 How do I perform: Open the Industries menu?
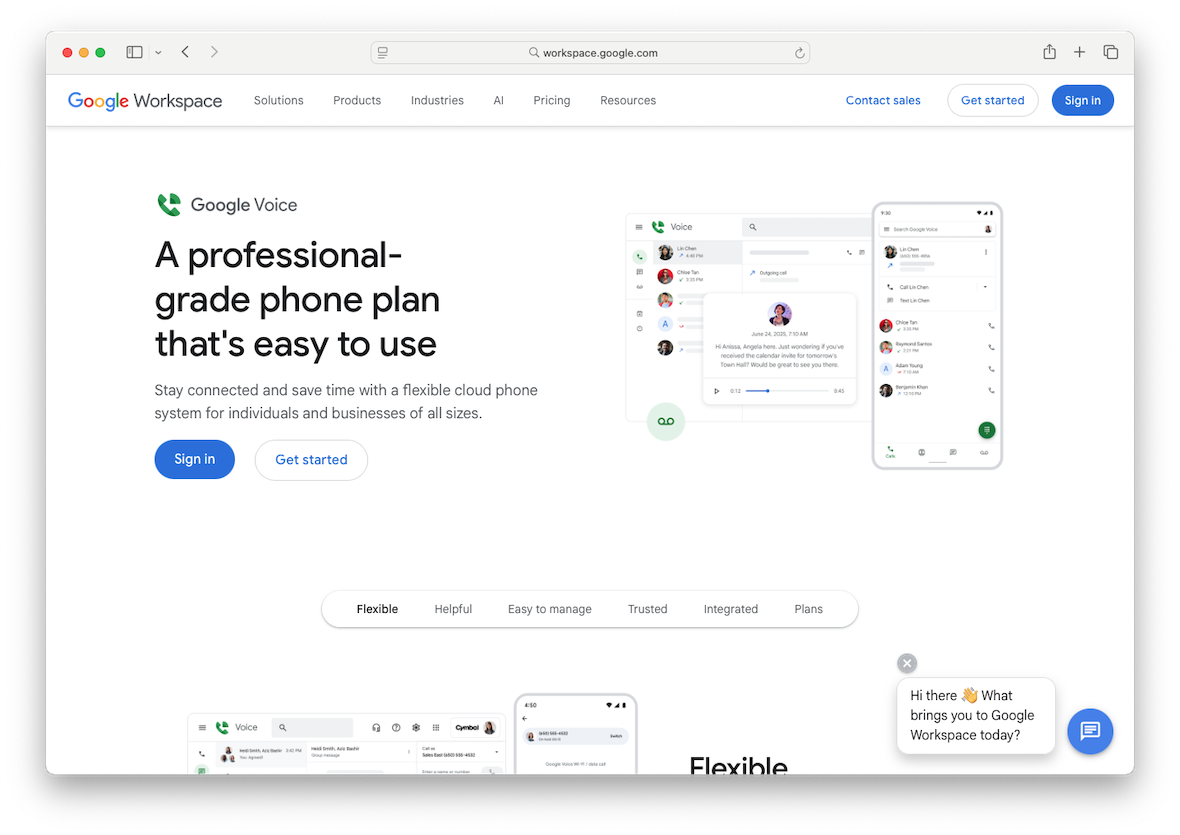click(437, 100)
